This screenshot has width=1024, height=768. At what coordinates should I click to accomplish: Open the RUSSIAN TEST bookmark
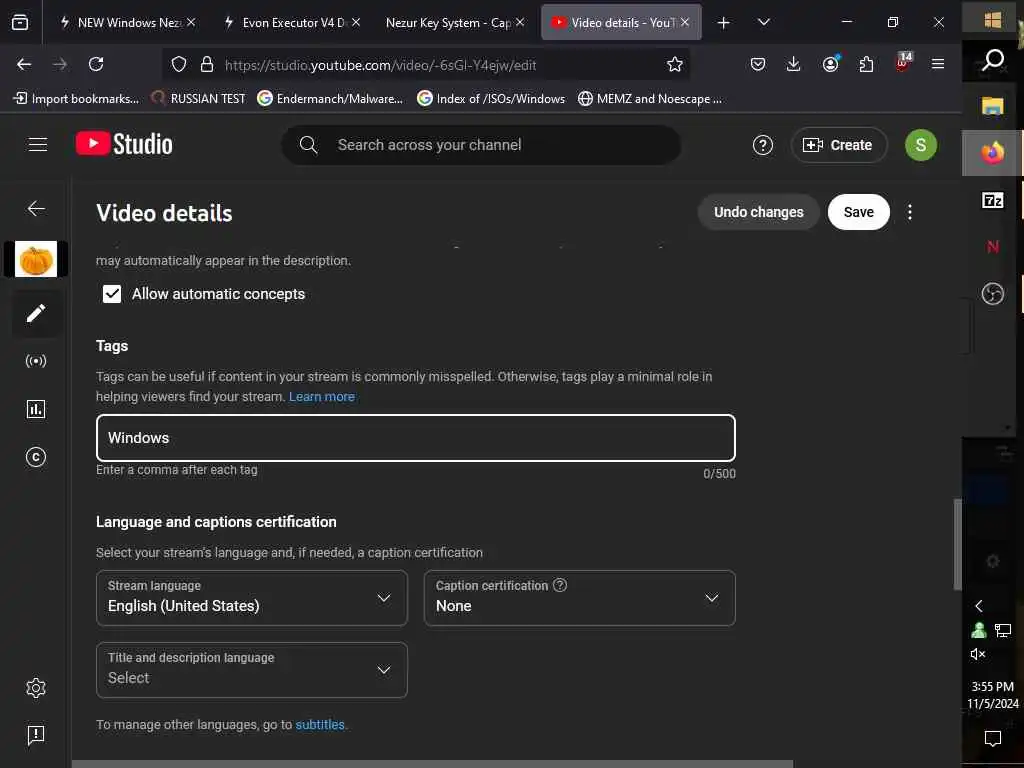pos(198,99)
